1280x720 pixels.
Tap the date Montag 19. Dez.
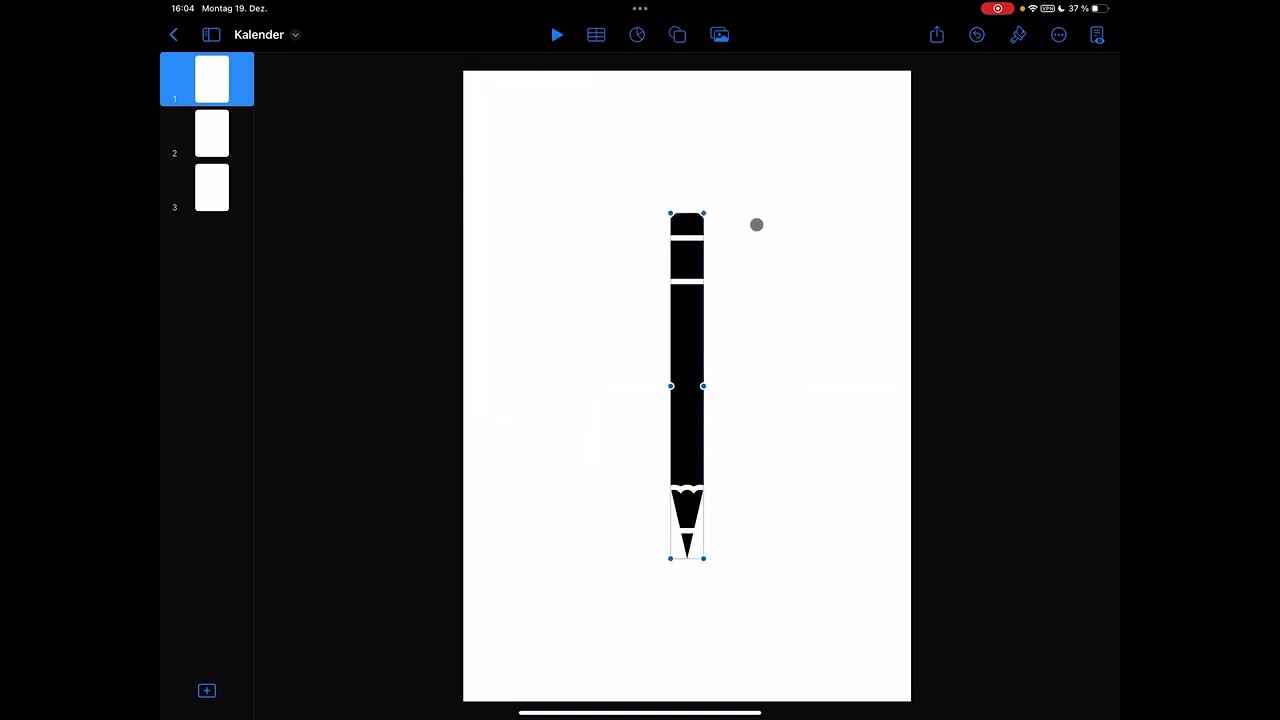[234, 9]
